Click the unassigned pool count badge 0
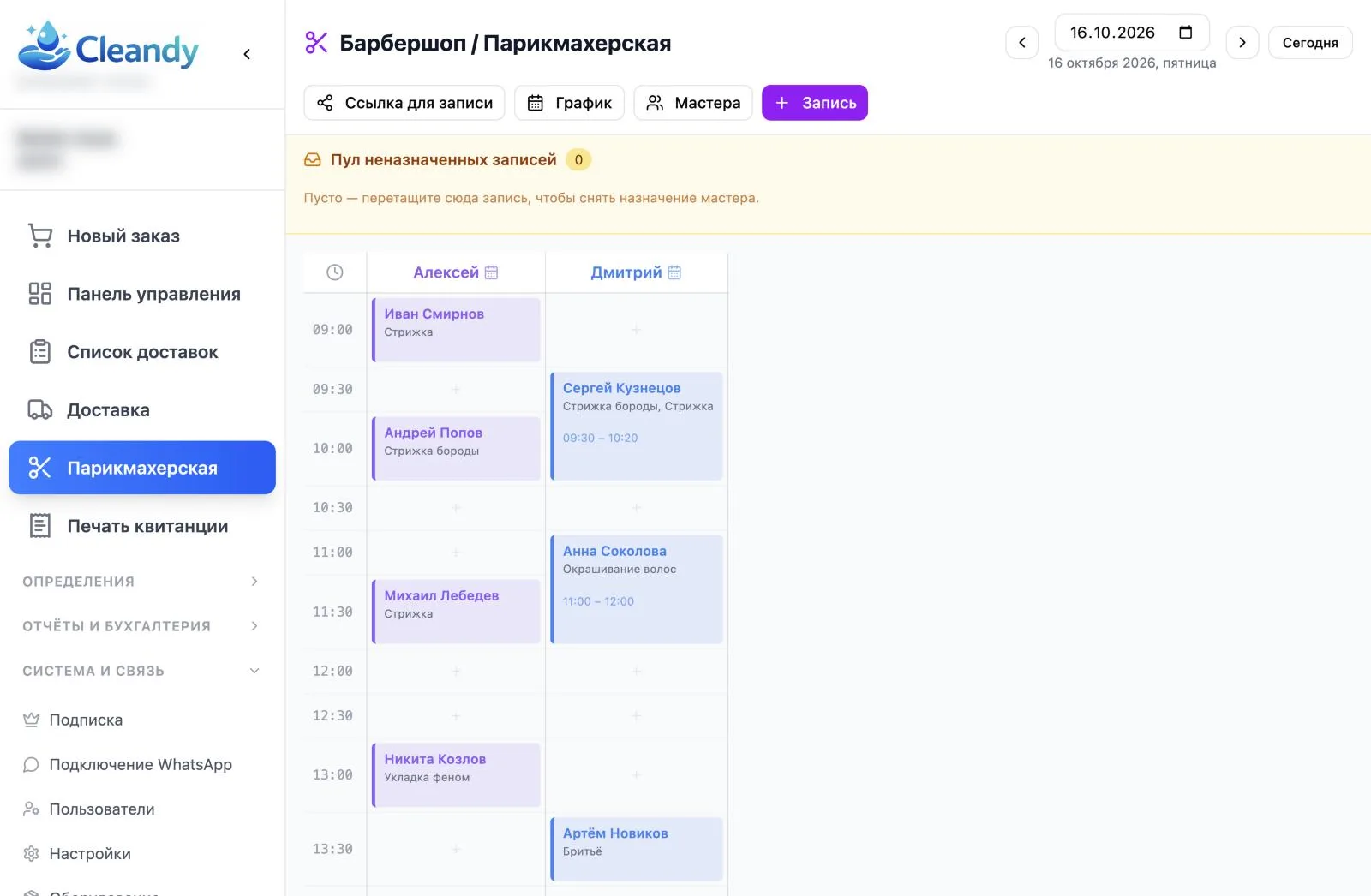Image resolution: width=1371 pixels, height=896 pixels. 578,160
